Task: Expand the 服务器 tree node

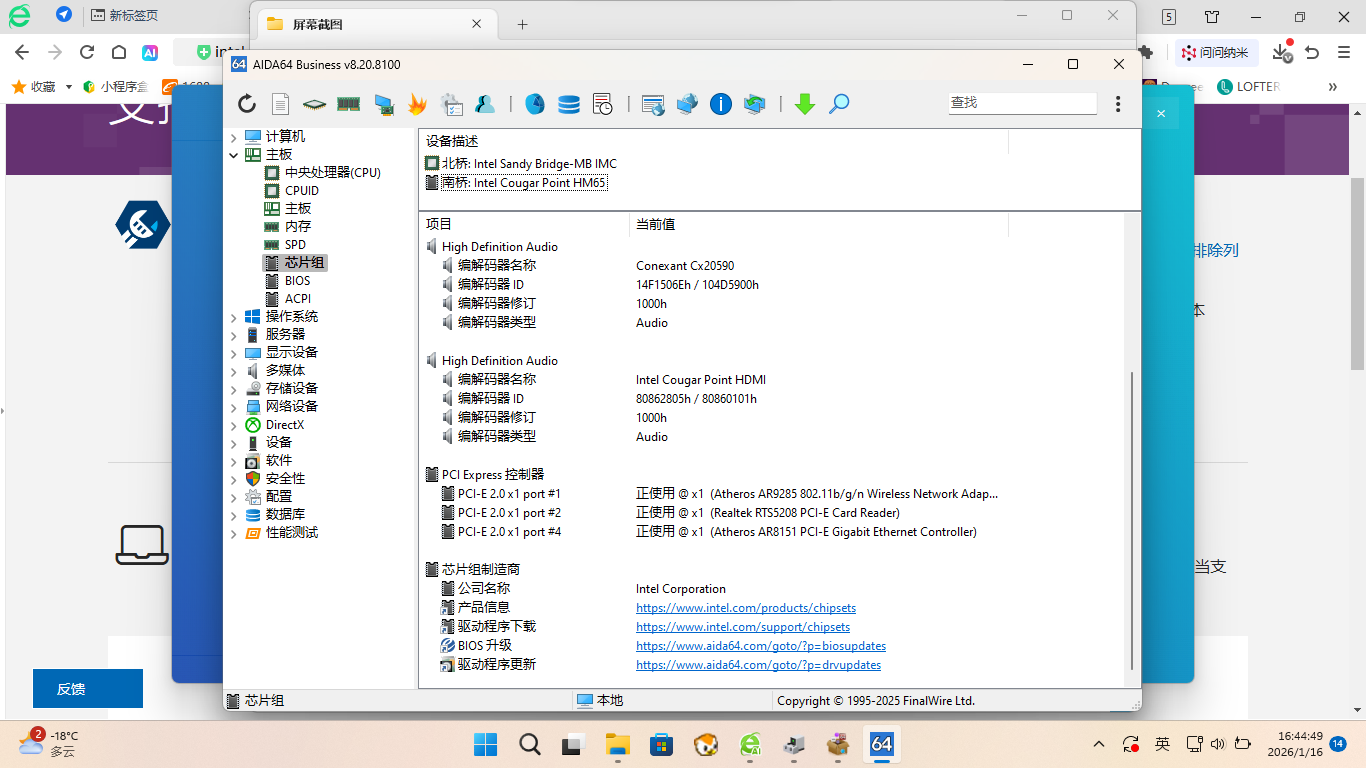Action: pyautogui.click(x=234, y=335)
